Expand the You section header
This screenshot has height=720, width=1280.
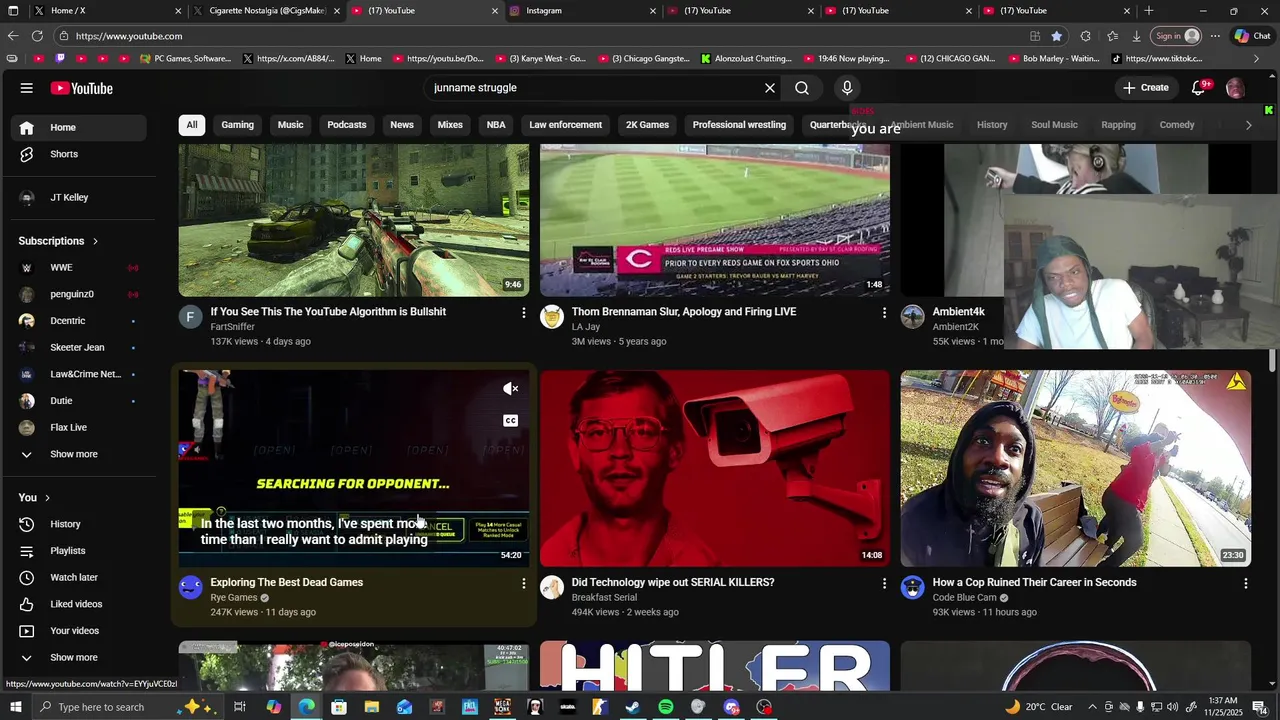[34, 497]
